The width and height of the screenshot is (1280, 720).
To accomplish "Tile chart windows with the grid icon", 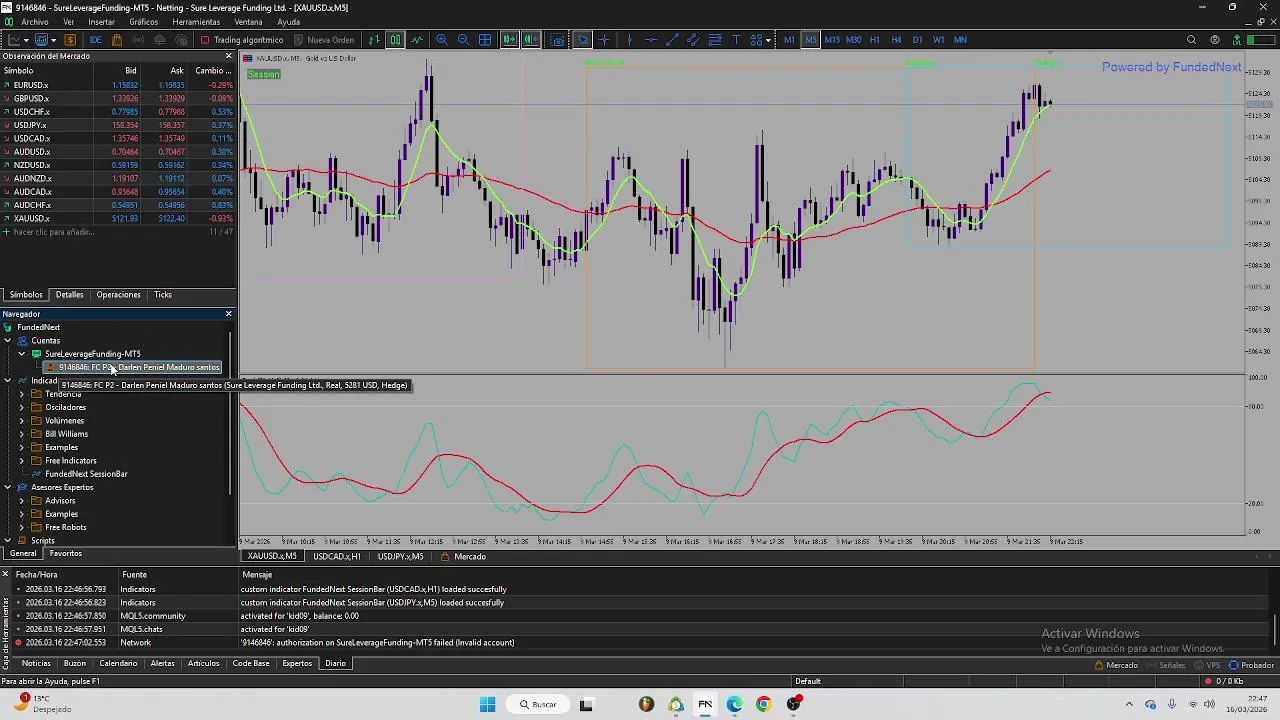I will (485, 40).
